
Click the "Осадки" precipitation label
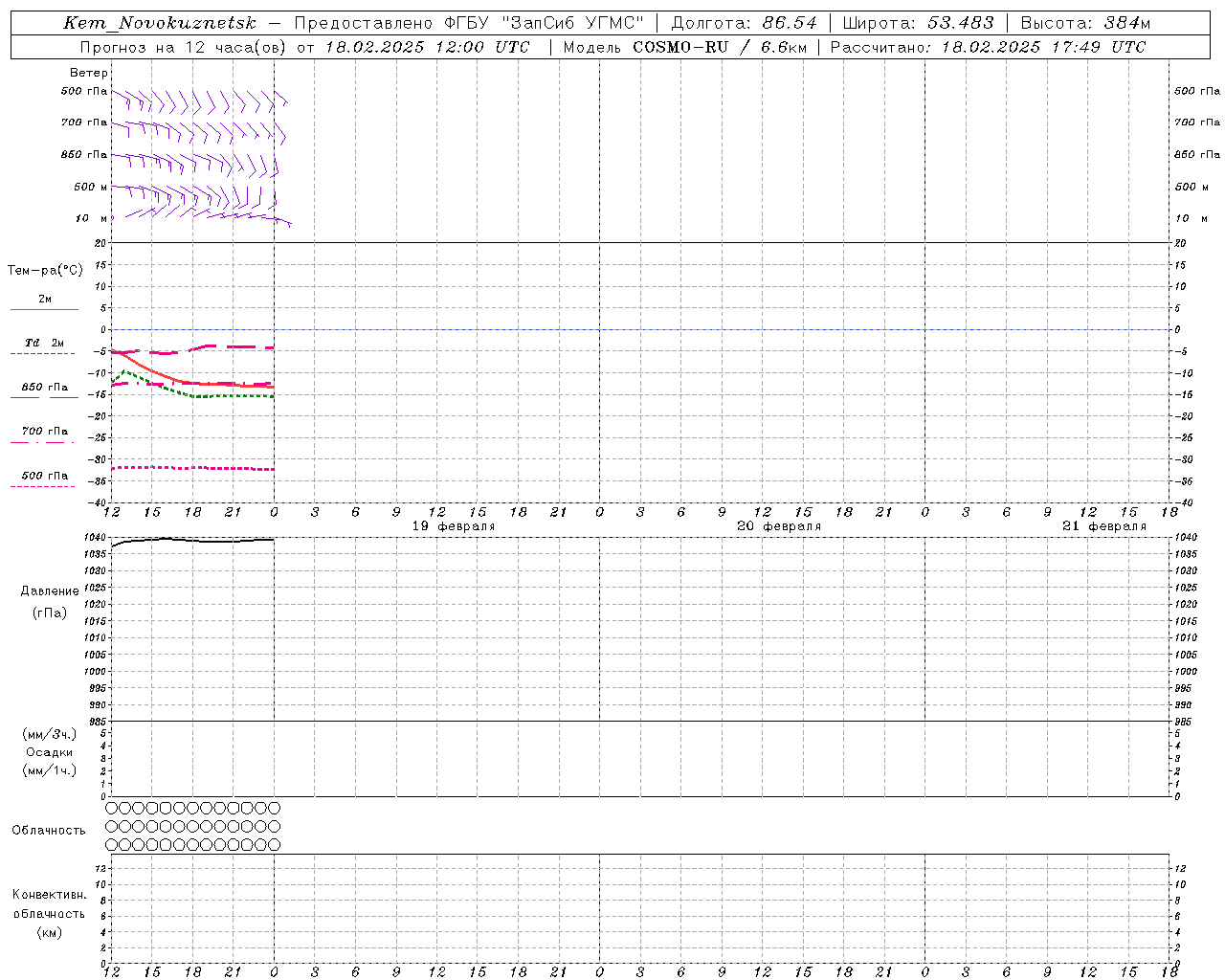[50, 752]
